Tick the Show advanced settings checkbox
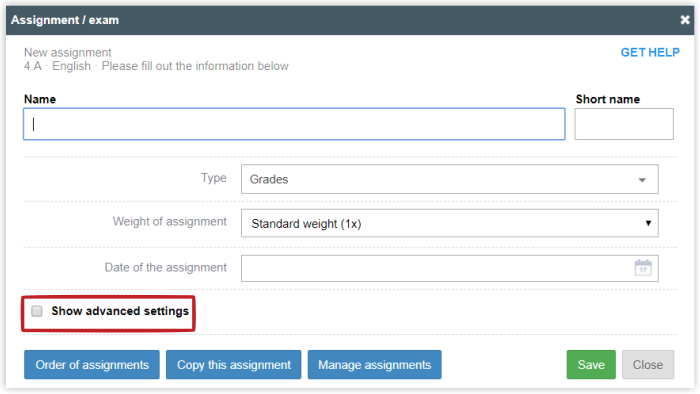Viewport: 700px width, 394px height. tap(37, 311)
